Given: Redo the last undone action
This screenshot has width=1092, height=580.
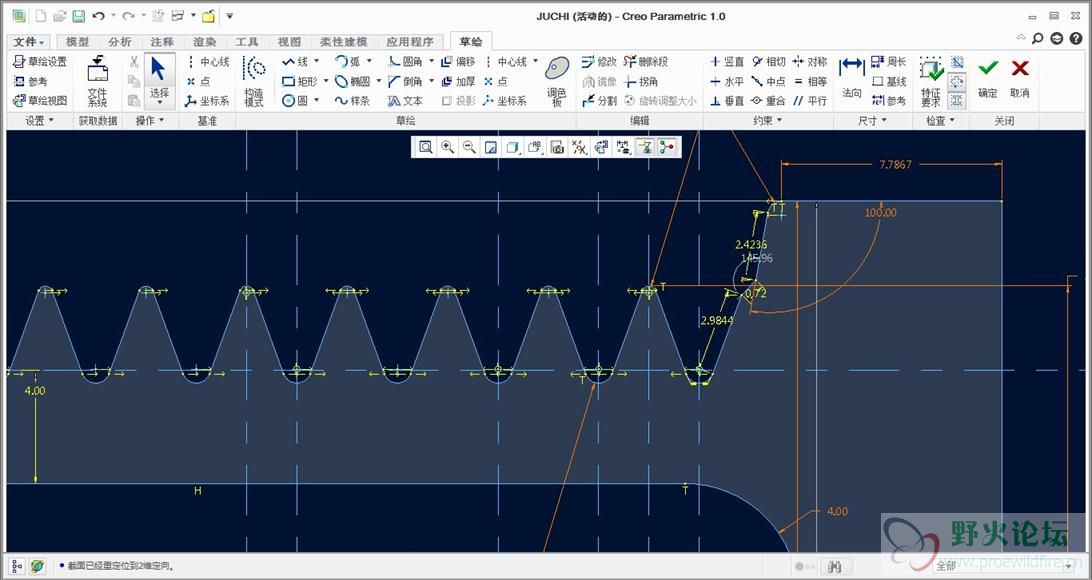Looking at the screenshot, I should (128, 16).
